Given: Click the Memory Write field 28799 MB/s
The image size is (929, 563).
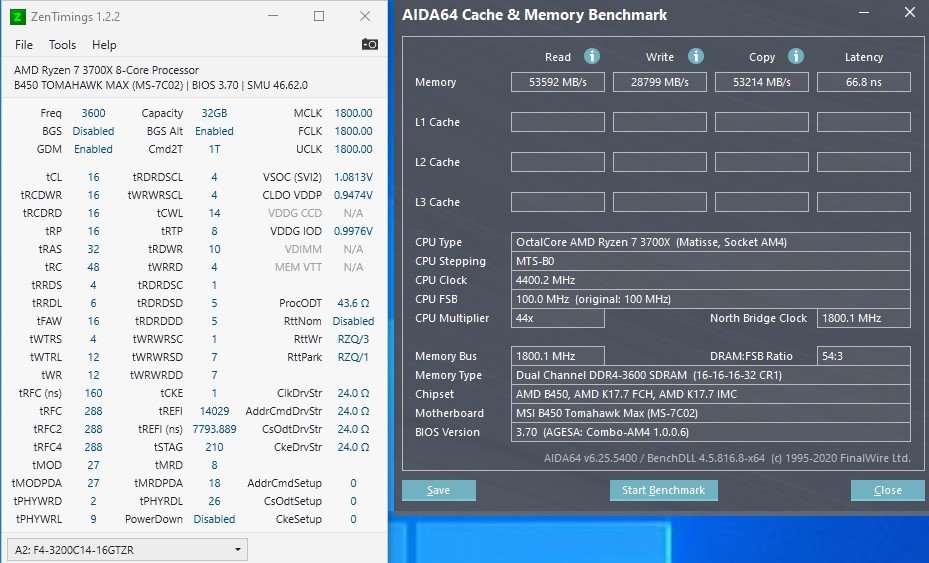Looking at the screenshot, I should (x=659, y=82).
